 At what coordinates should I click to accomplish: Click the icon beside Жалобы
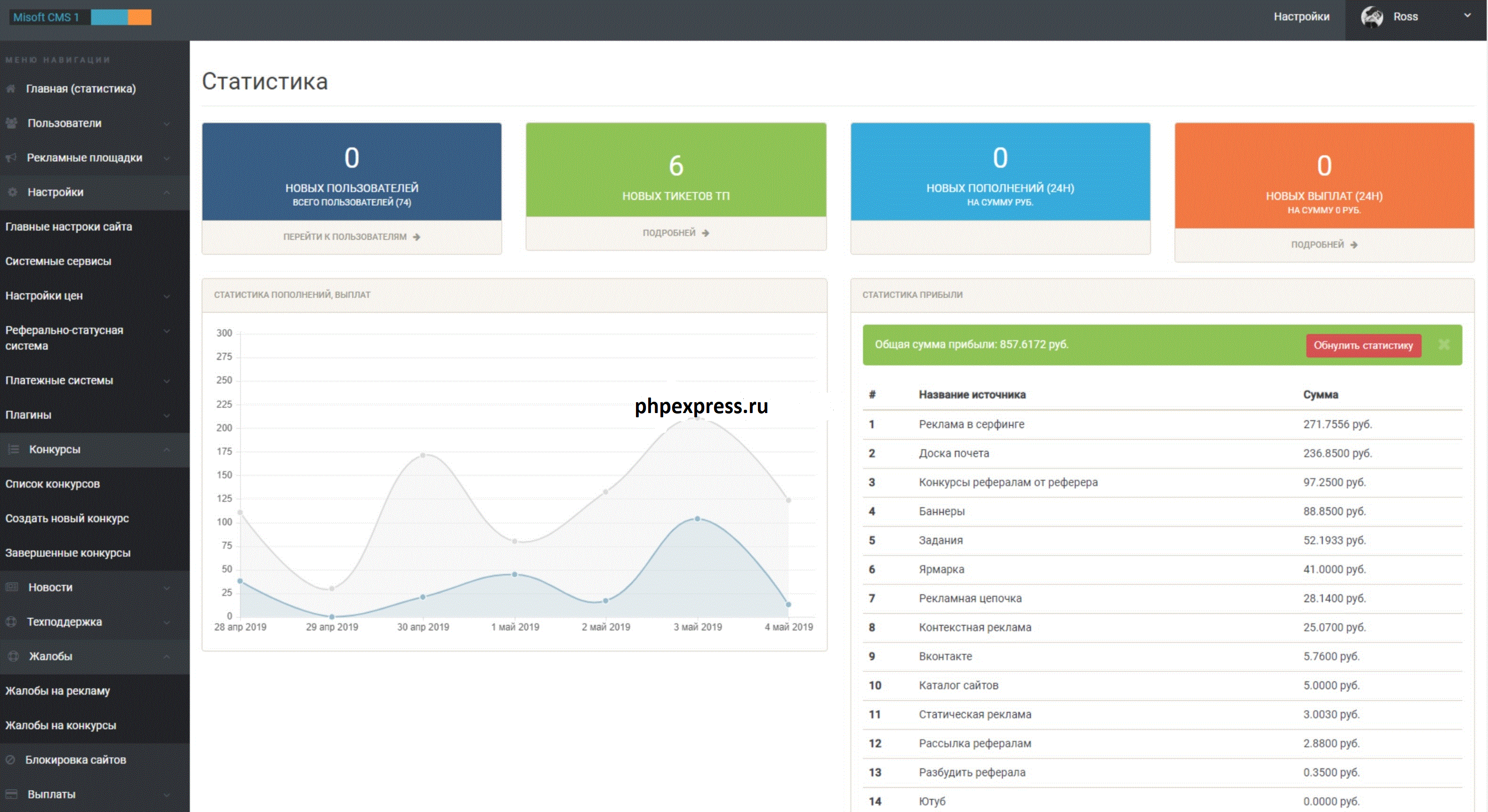tap(13, 656)
